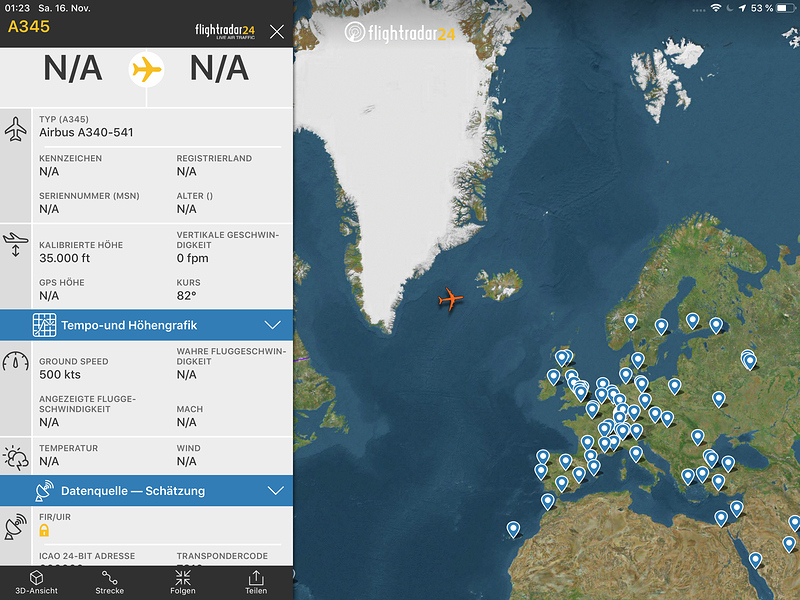Expand the Tempo-und Höhengrafik section
800x600 pixels.
pos(146,325)
